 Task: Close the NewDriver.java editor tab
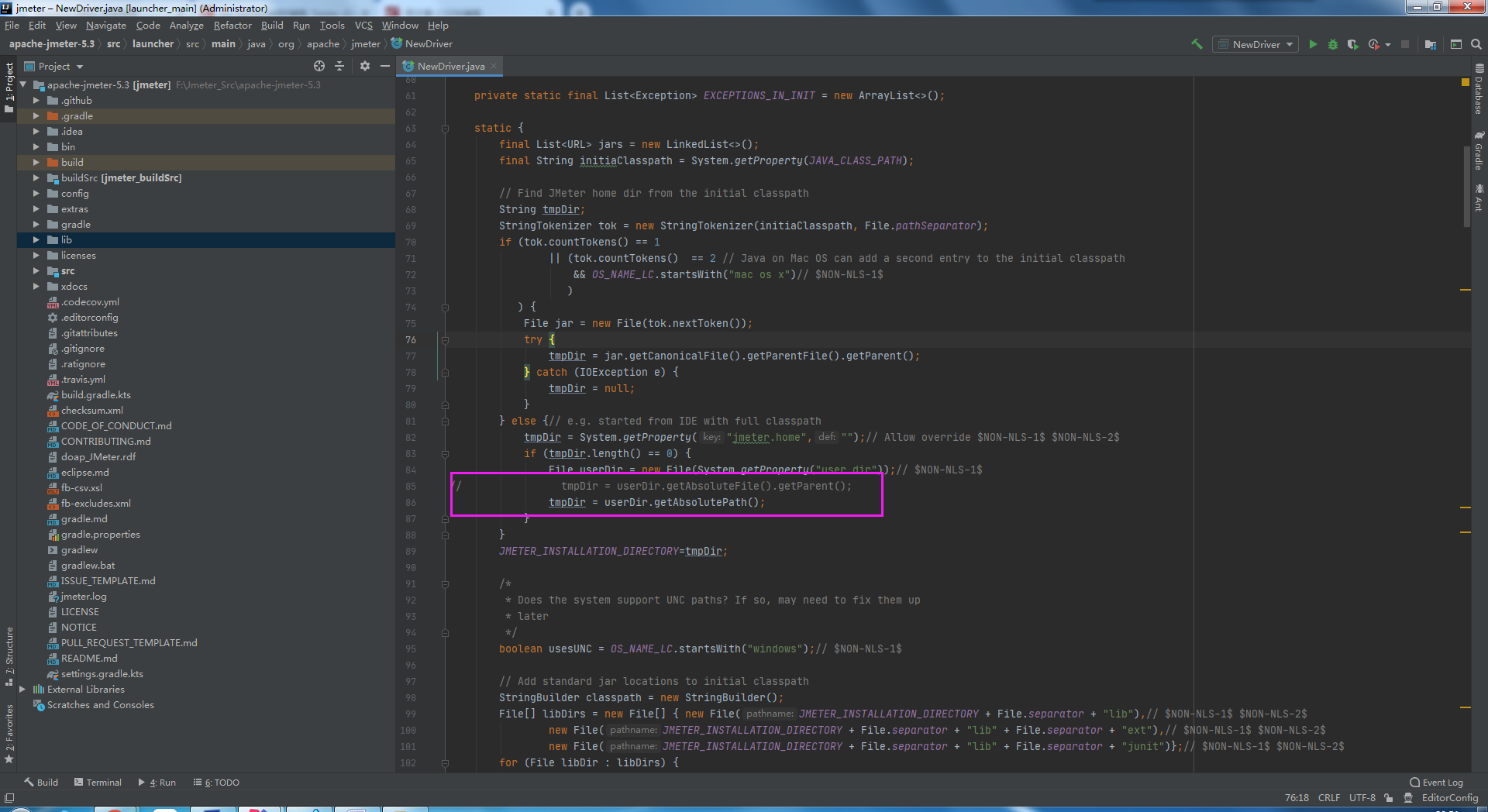(x=494, y=66)
